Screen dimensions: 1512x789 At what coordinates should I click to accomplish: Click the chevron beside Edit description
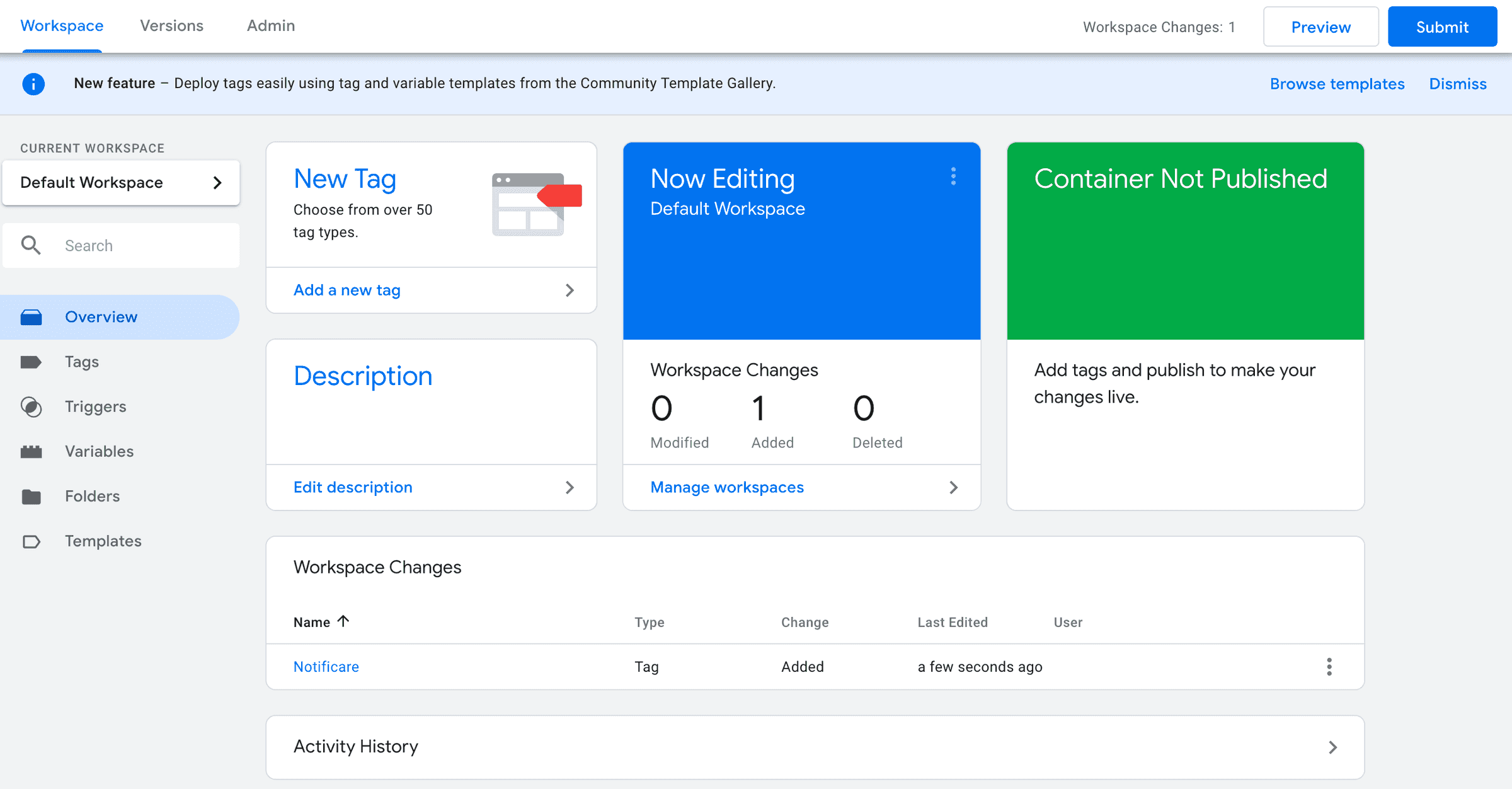pos(570,487)
